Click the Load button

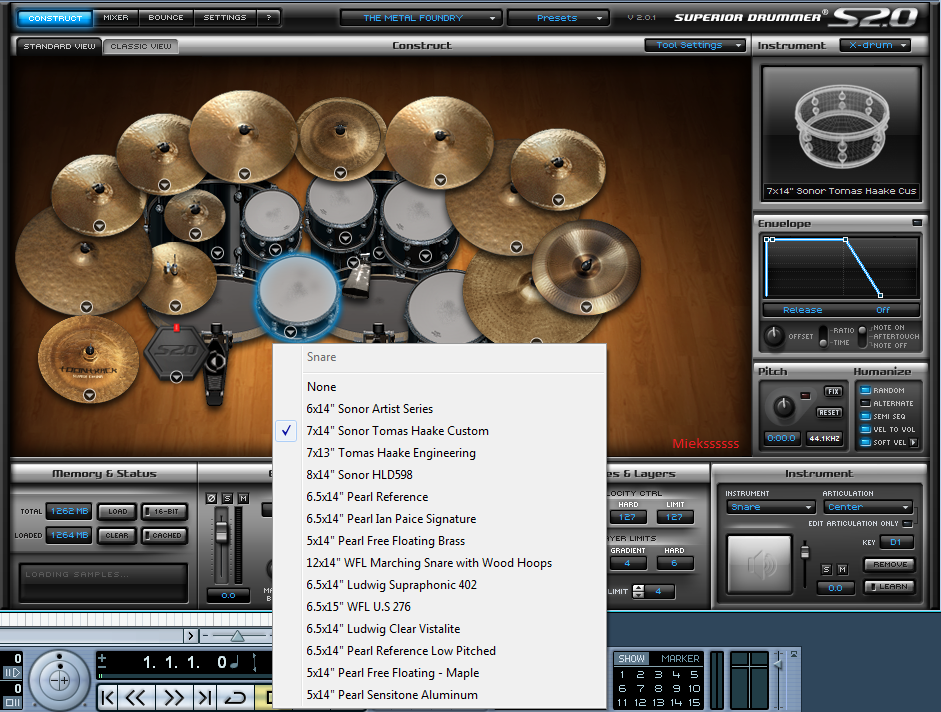[118, 511]
